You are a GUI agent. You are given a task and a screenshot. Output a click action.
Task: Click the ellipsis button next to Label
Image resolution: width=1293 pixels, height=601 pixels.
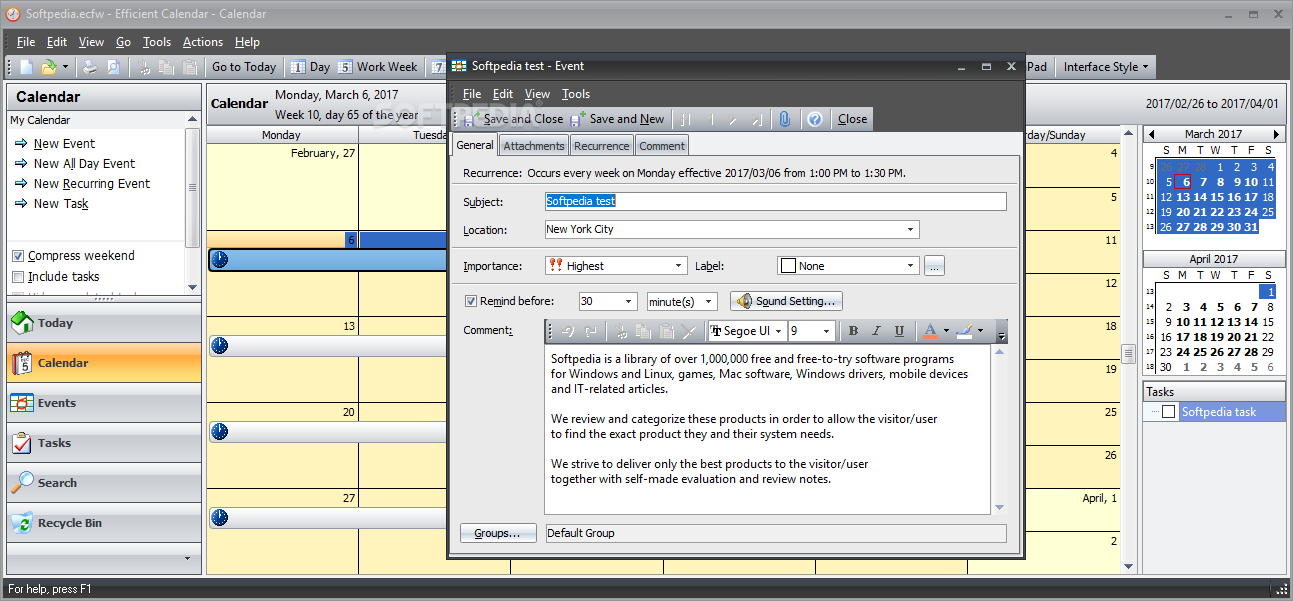pos(934,266)
